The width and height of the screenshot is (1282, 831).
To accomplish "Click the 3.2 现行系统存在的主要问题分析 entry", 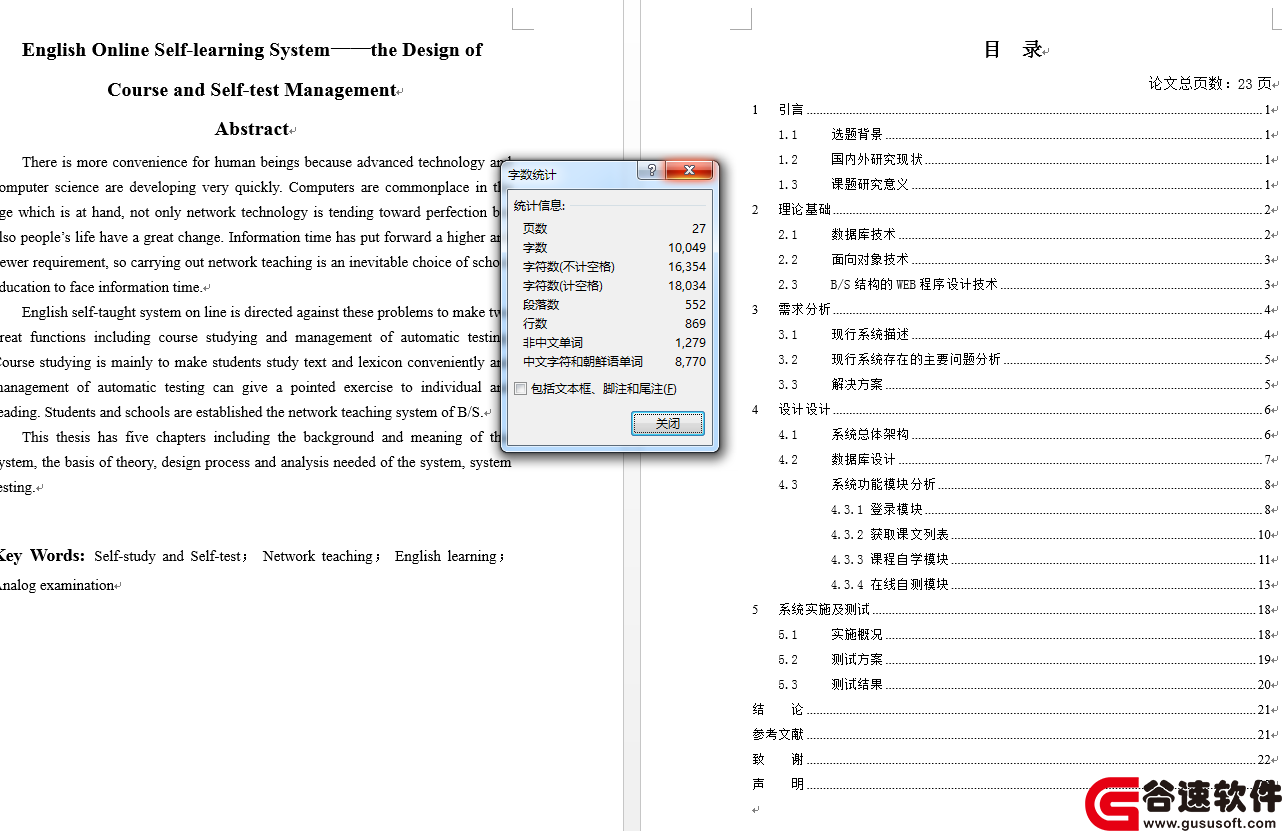I will [x=1025, y=360].
